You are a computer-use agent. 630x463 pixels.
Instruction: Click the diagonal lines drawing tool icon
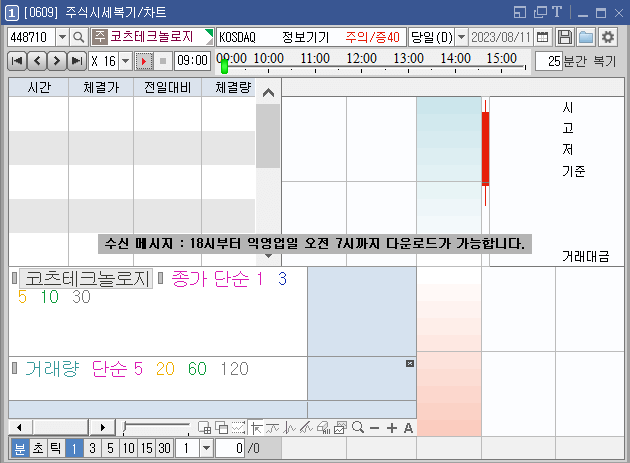[x=306, y=428]
